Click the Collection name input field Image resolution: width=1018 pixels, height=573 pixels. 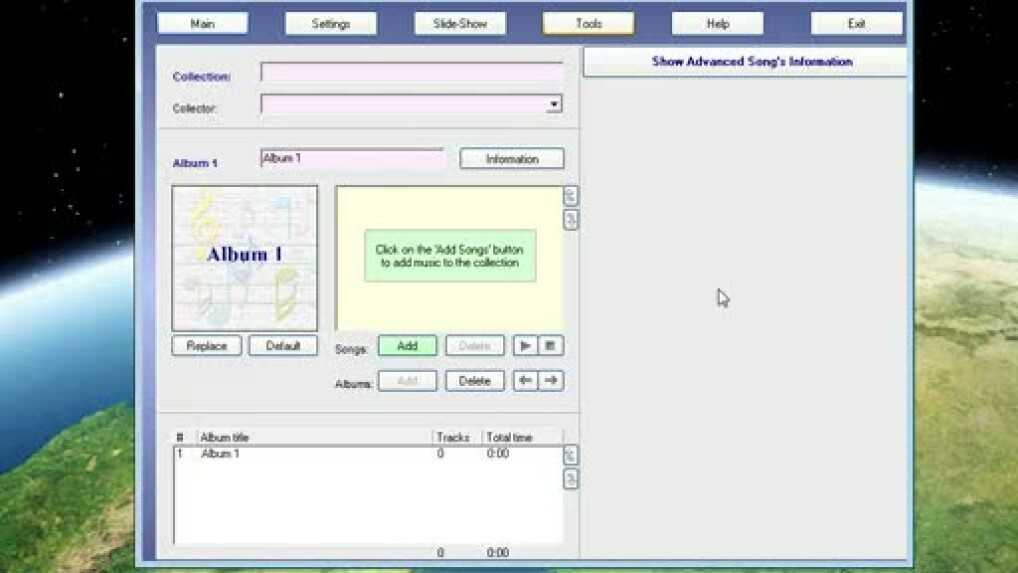[x=411, y=72]
